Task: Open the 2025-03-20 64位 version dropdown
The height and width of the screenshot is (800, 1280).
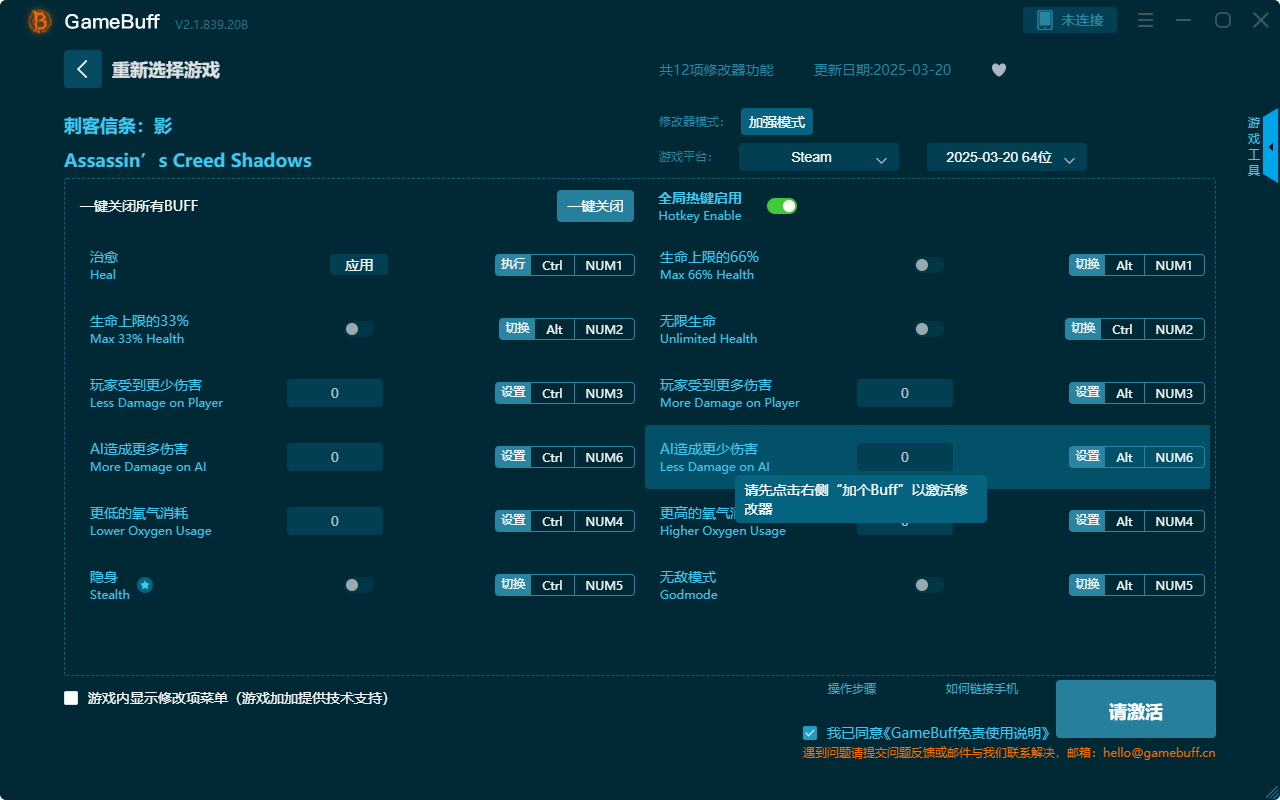Action: tap(1006, 157)
